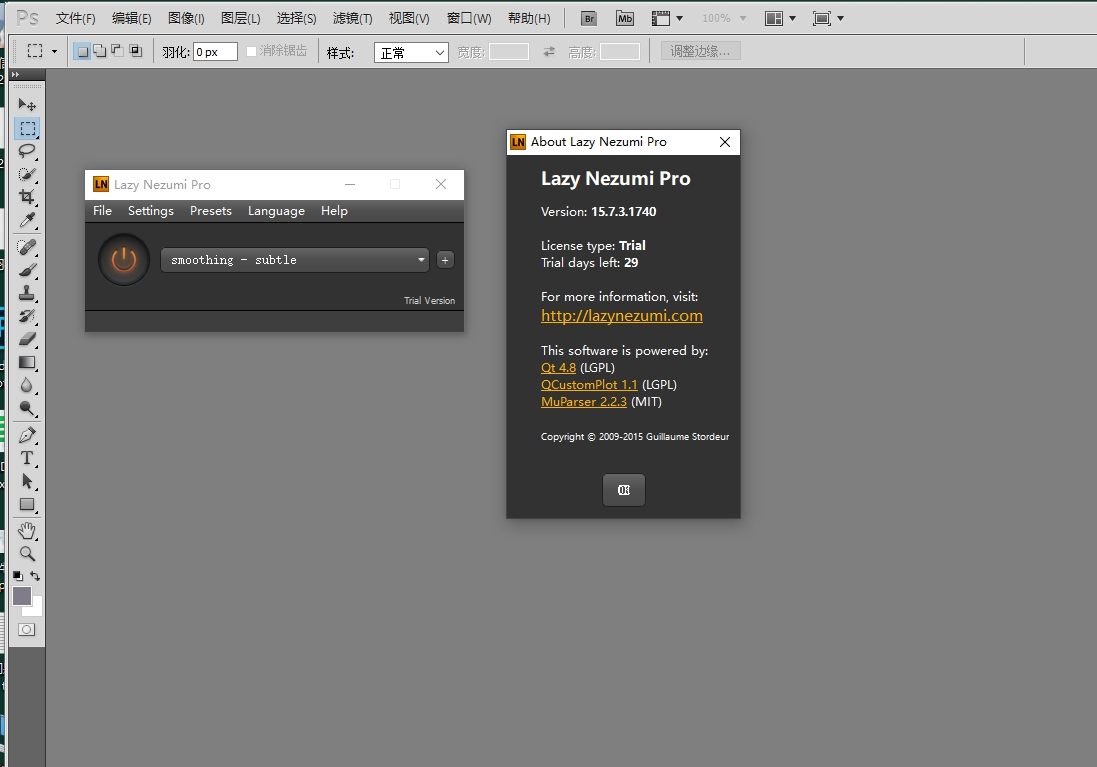Add a new preset with plus button

click(445, 260)
